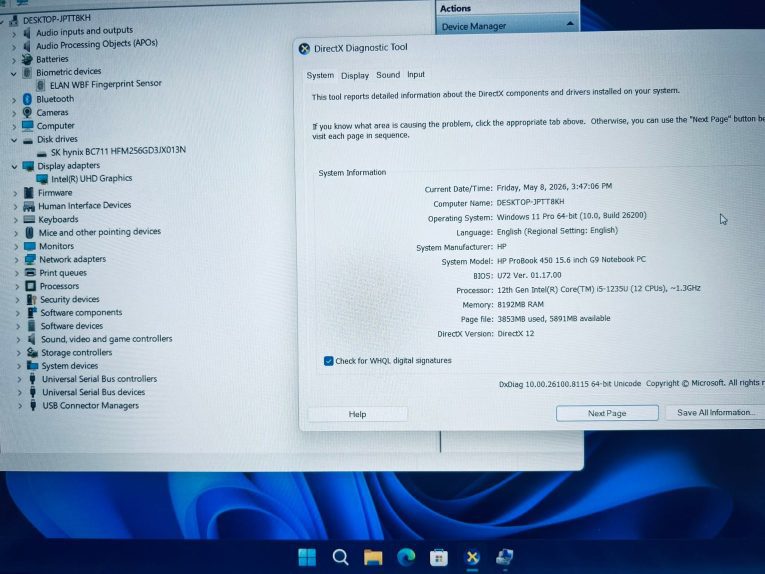Select the Computer tree item

56,126
